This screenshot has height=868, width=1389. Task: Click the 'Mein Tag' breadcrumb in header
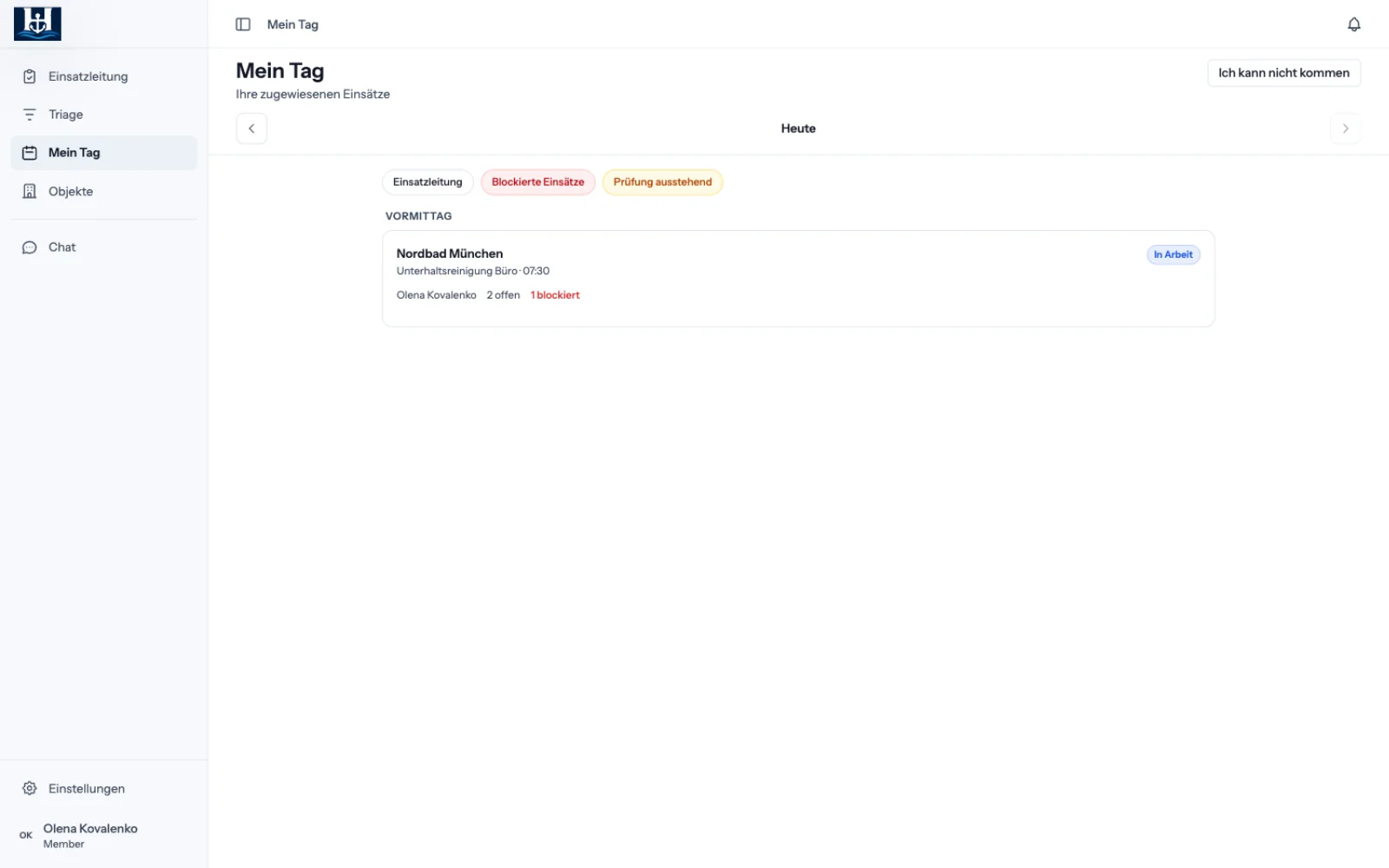tap(293, 24)
